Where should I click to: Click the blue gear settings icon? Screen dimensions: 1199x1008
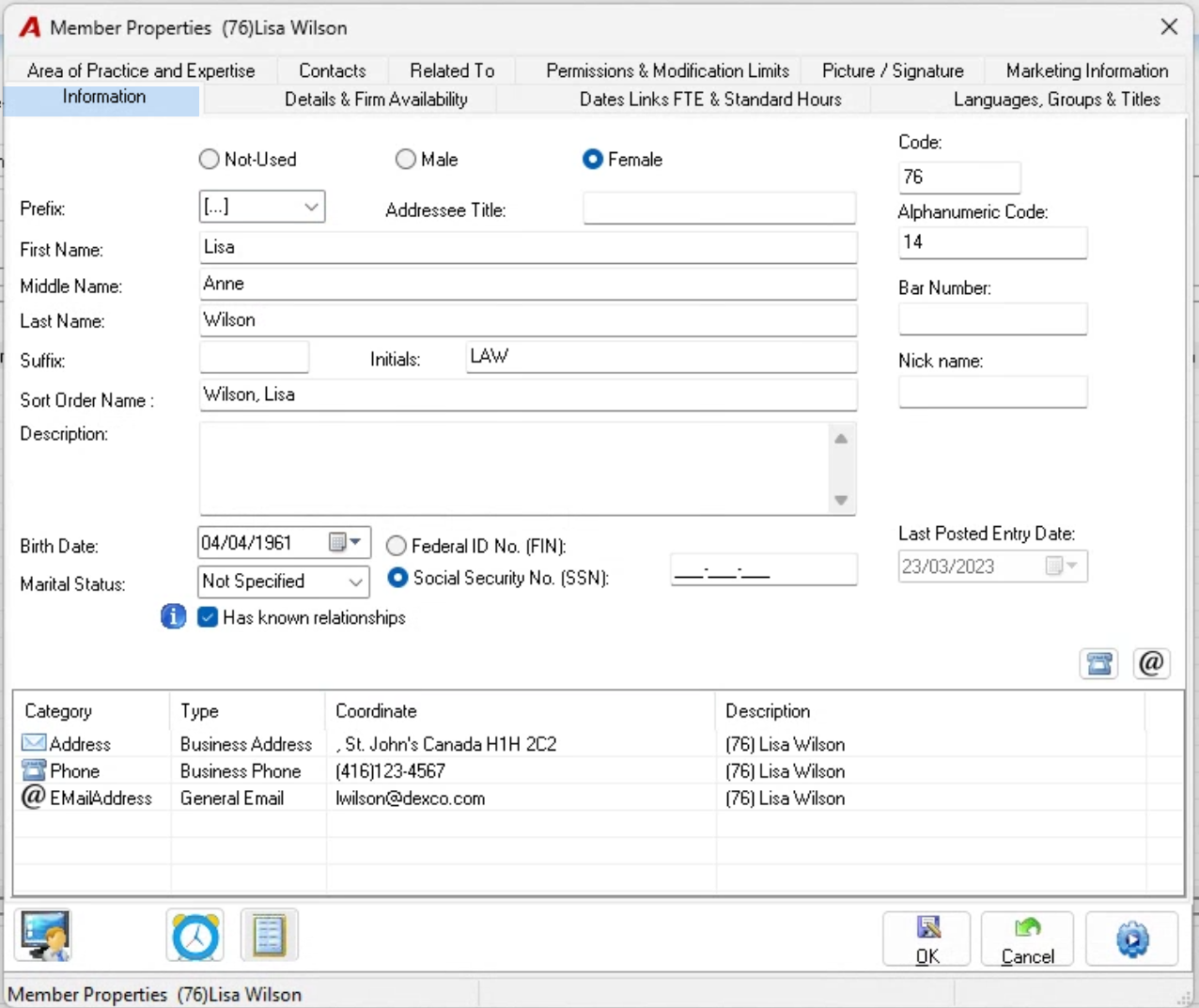[x=1132, y=938]
